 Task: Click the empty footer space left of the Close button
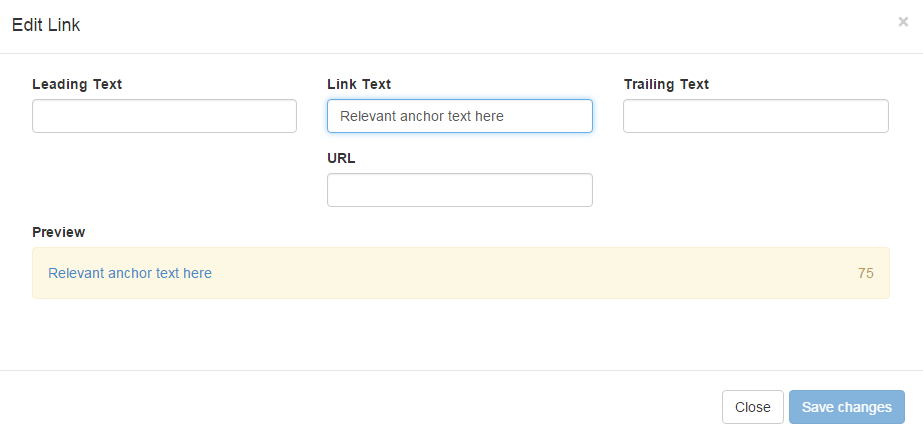coord(353,407)
